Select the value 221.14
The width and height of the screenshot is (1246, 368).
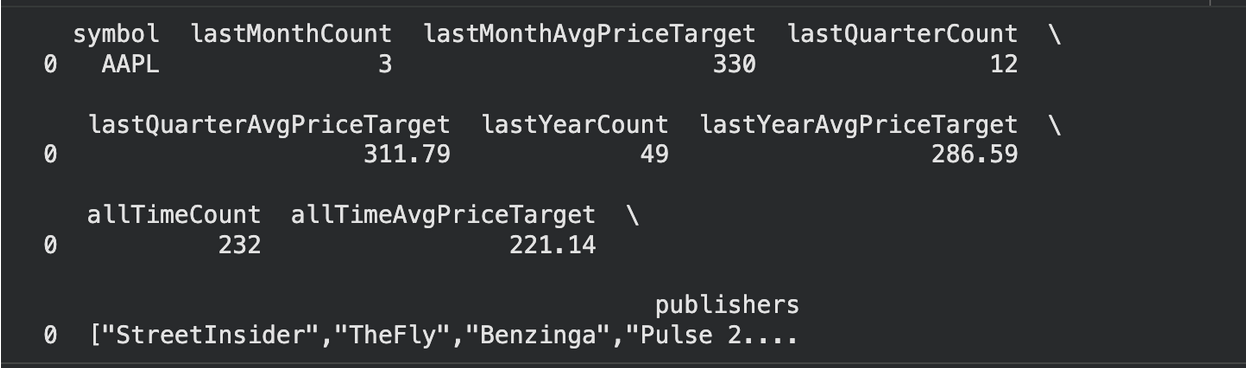click(553, 245)
